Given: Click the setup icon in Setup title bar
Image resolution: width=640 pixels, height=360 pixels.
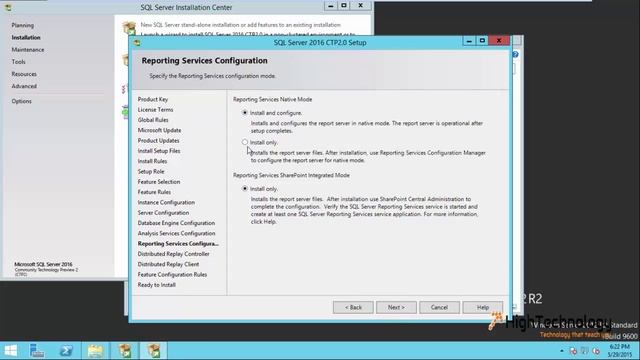Looking at the screenshot, I should 137,43.
